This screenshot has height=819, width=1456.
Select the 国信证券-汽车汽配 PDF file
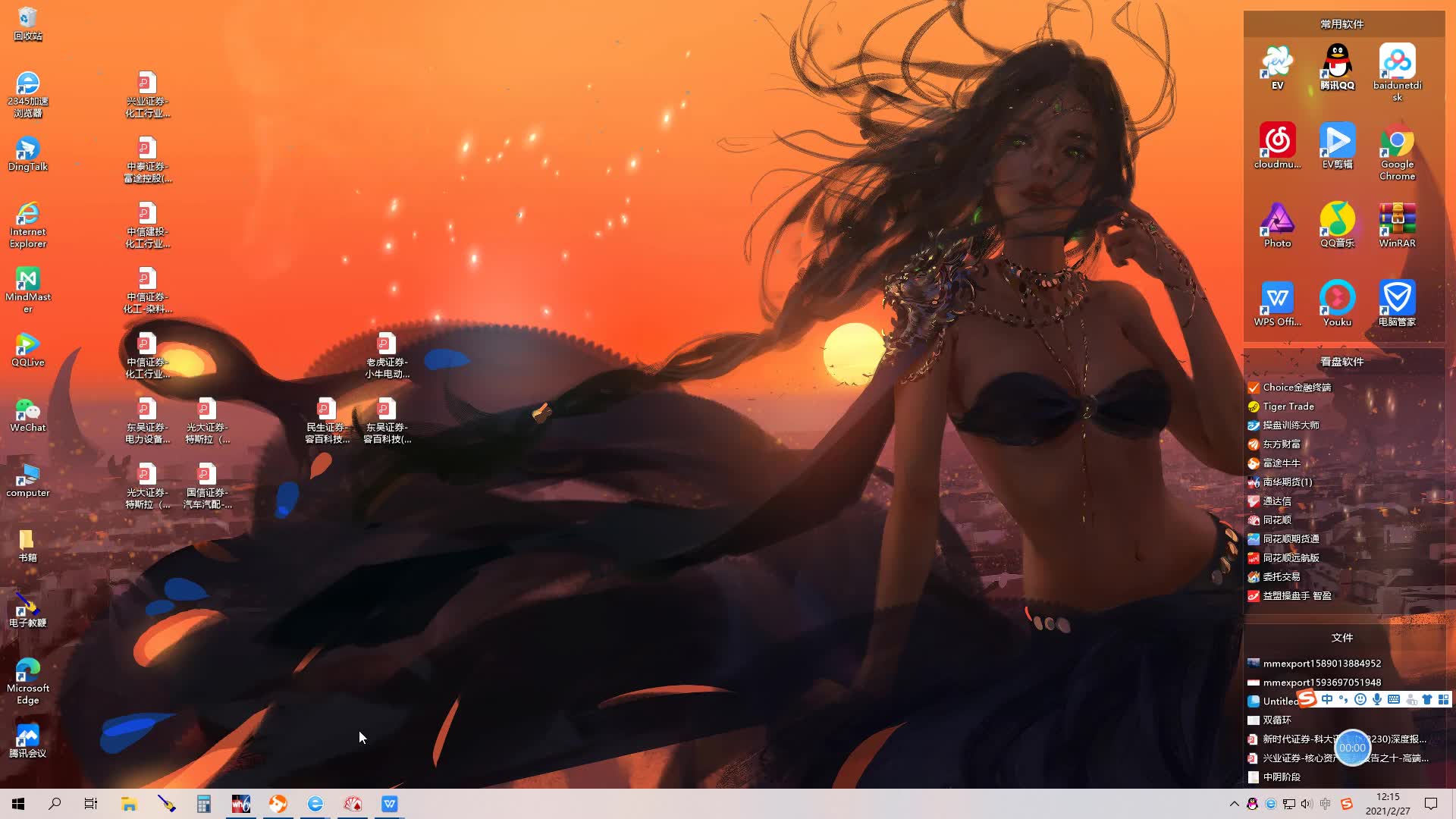[x=207, y=485]
